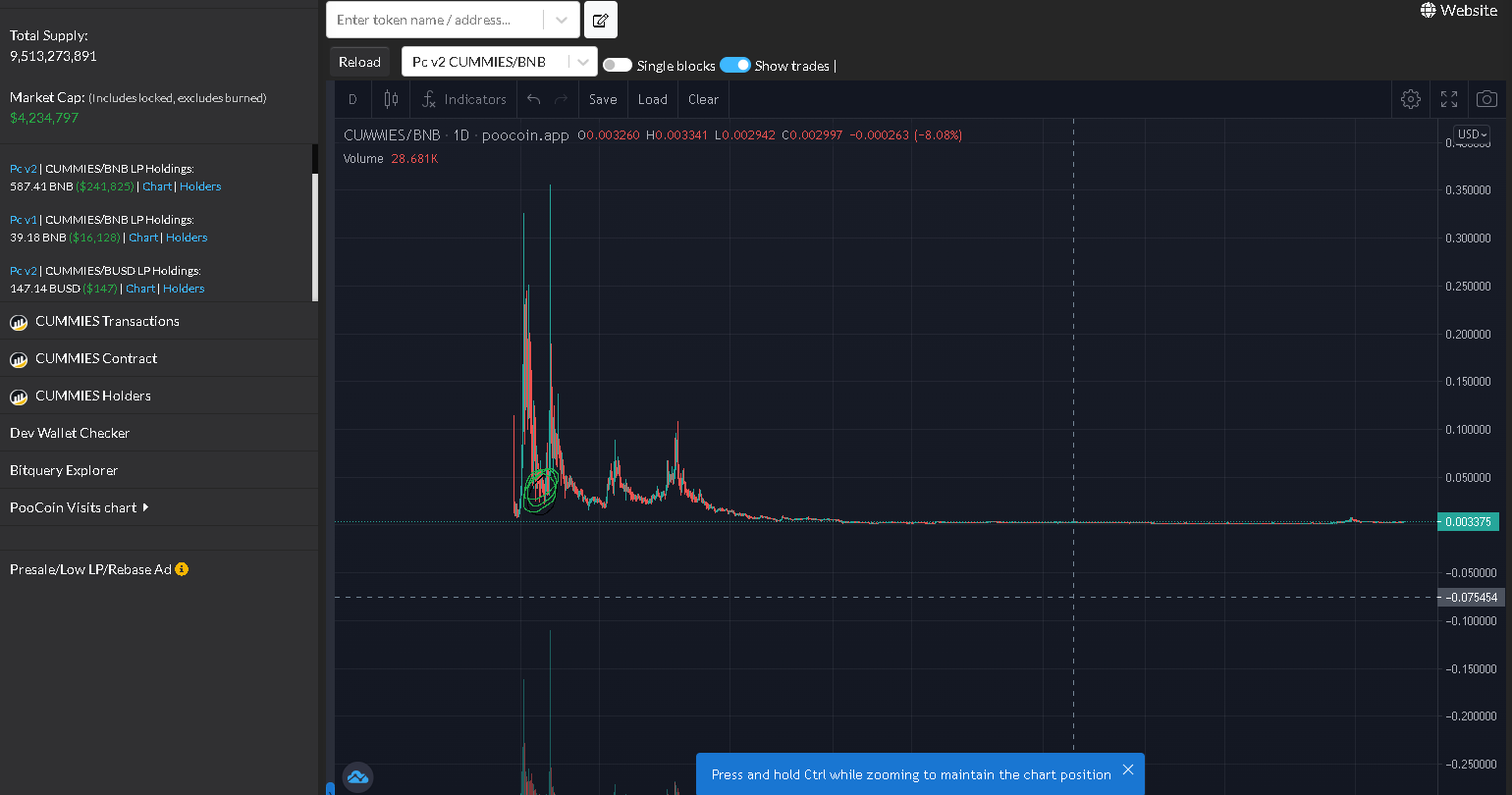Viewport: 1512px width, 795px height.
Task: Redo the chart action
Action: [x=562, y=99]
